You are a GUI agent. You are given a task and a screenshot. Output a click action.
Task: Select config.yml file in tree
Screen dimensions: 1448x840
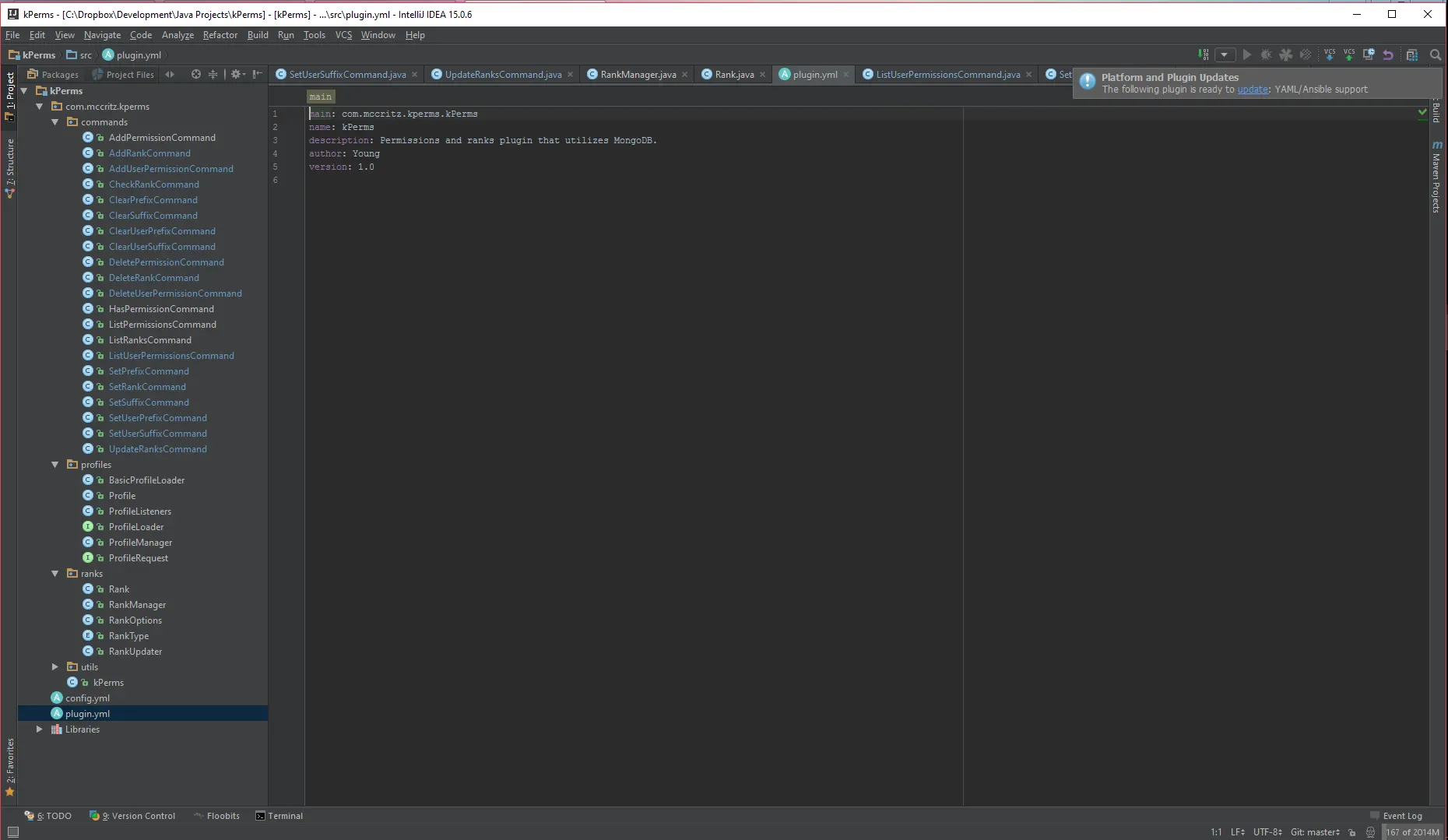(87, 698)
